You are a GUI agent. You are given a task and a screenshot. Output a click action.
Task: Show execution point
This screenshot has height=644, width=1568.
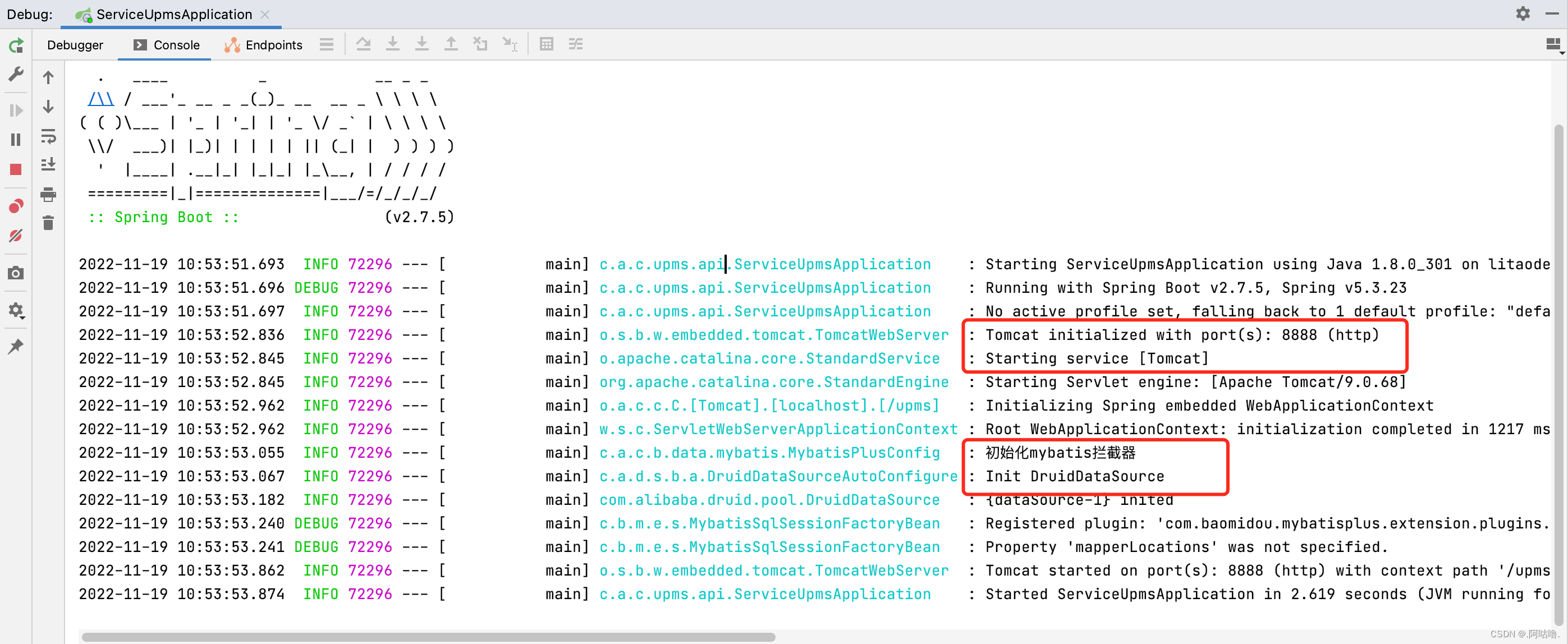pos(364,44)
